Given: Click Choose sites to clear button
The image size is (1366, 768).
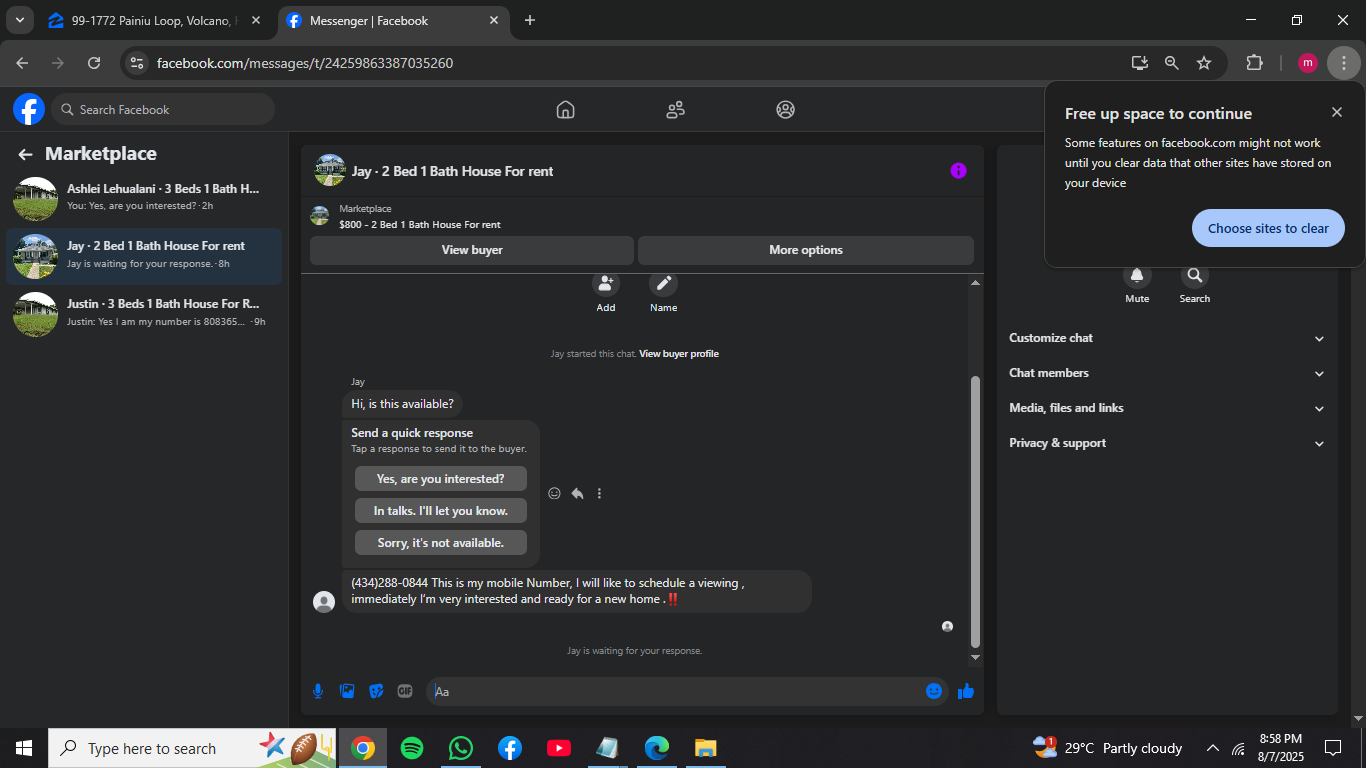Looking at the screenshot, I should click(x=1268, y=228).
